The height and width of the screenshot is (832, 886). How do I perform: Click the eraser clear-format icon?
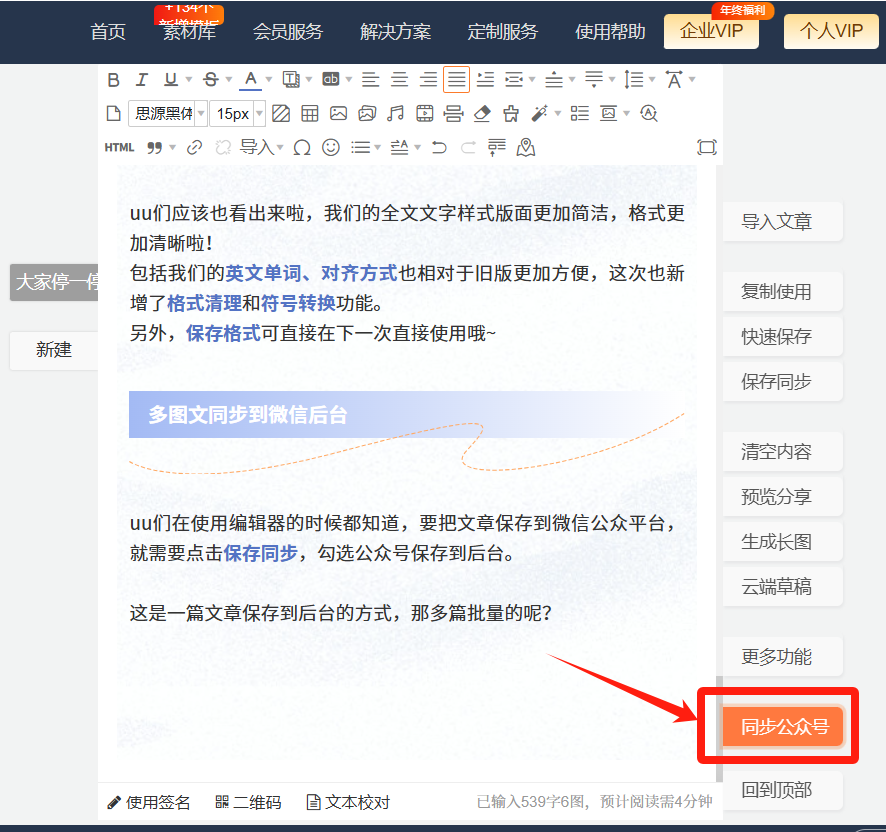coord(482,114)
